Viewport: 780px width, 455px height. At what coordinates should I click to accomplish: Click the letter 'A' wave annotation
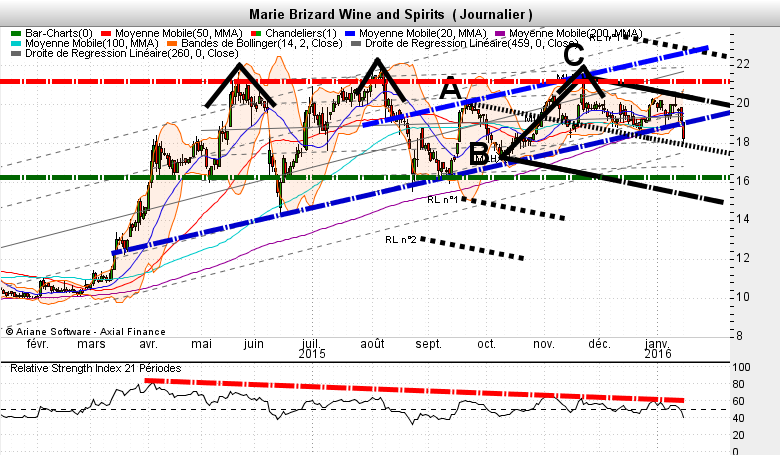(451, 89)
